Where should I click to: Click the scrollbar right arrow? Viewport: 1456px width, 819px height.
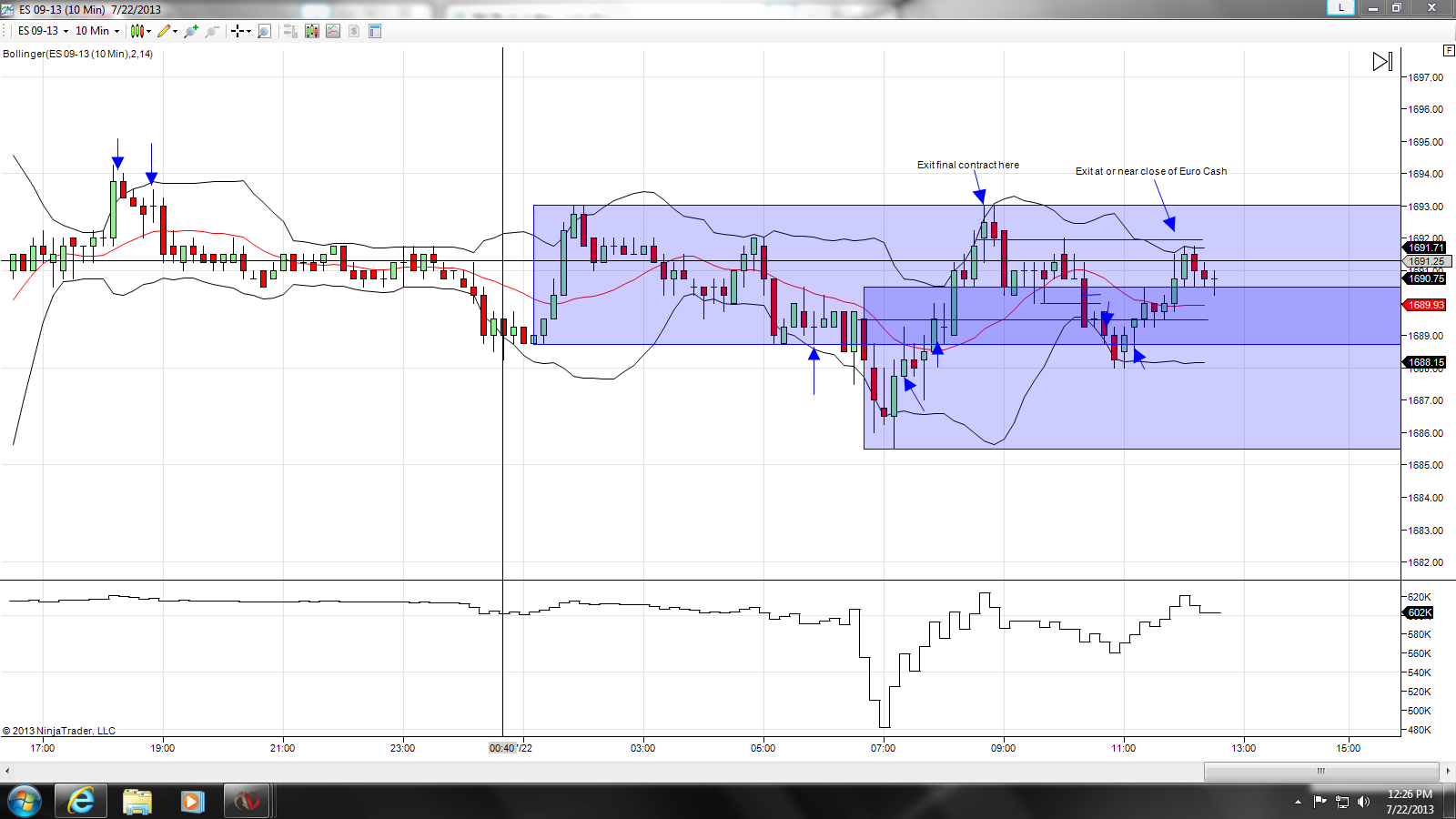tap(1448, 771)
